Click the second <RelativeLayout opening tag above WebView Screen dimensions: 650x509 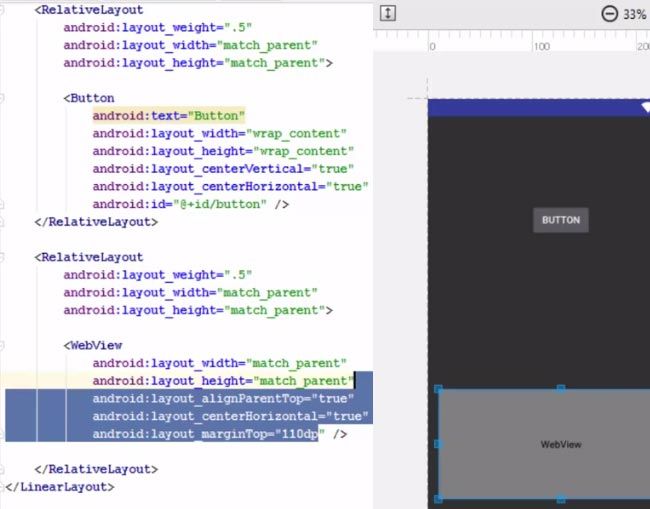(89, 257)
